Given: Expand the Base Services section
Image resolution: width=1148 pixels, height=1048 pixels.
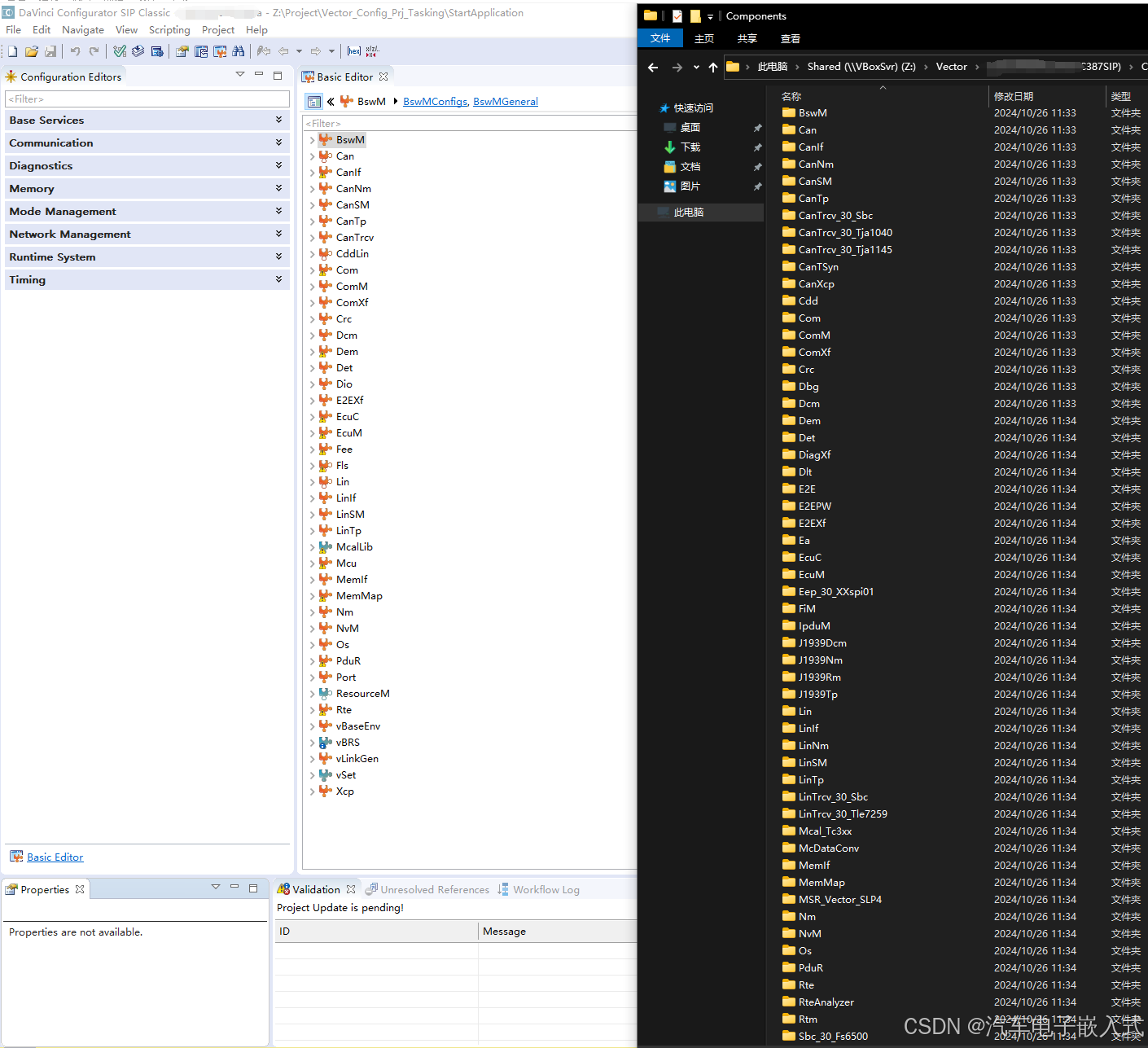Looking at the screenshot, I should pos(147,120).
